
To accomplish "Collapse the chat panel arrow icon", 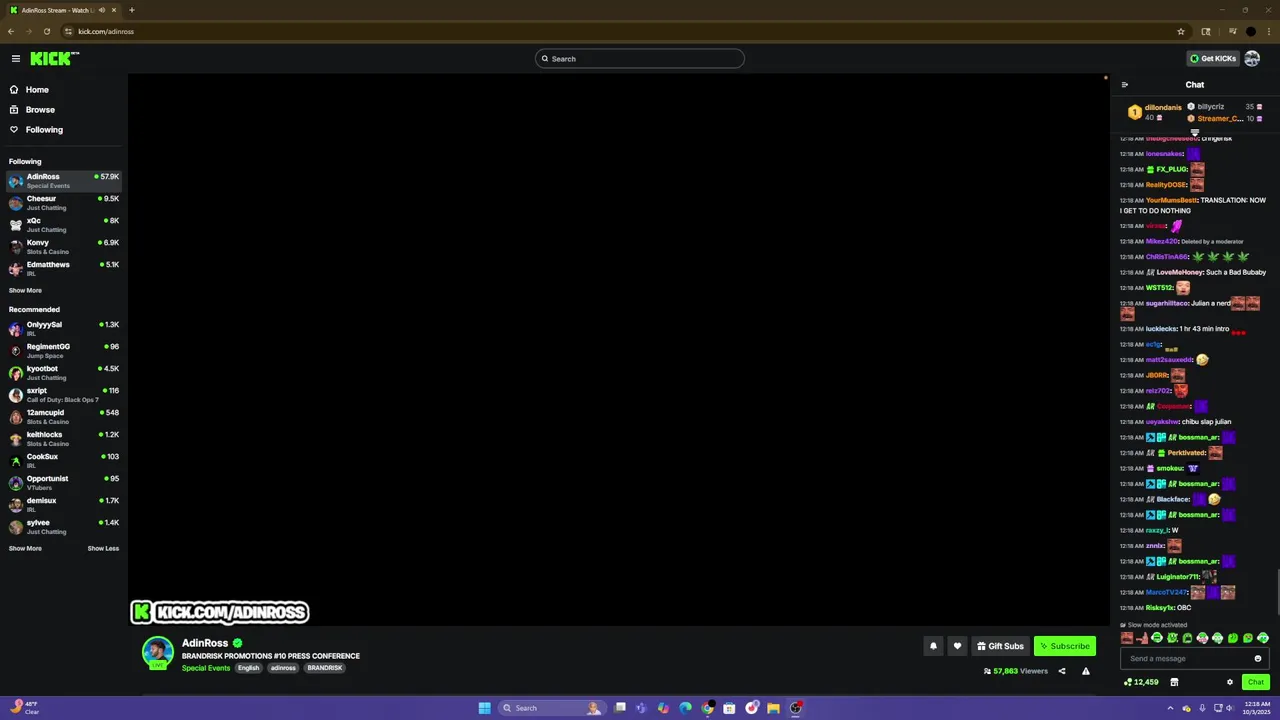I will coord(1125,85).
